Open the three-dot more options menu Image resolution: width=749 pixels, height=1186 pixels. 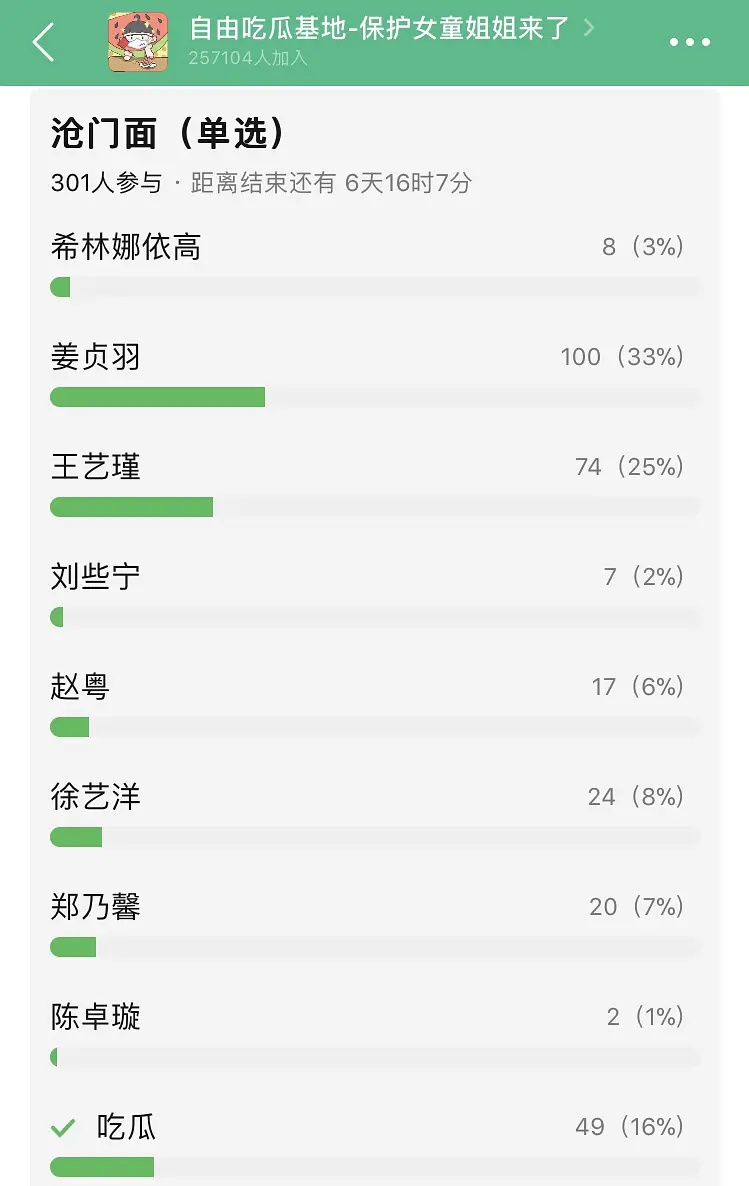click(x=689, y=42)
